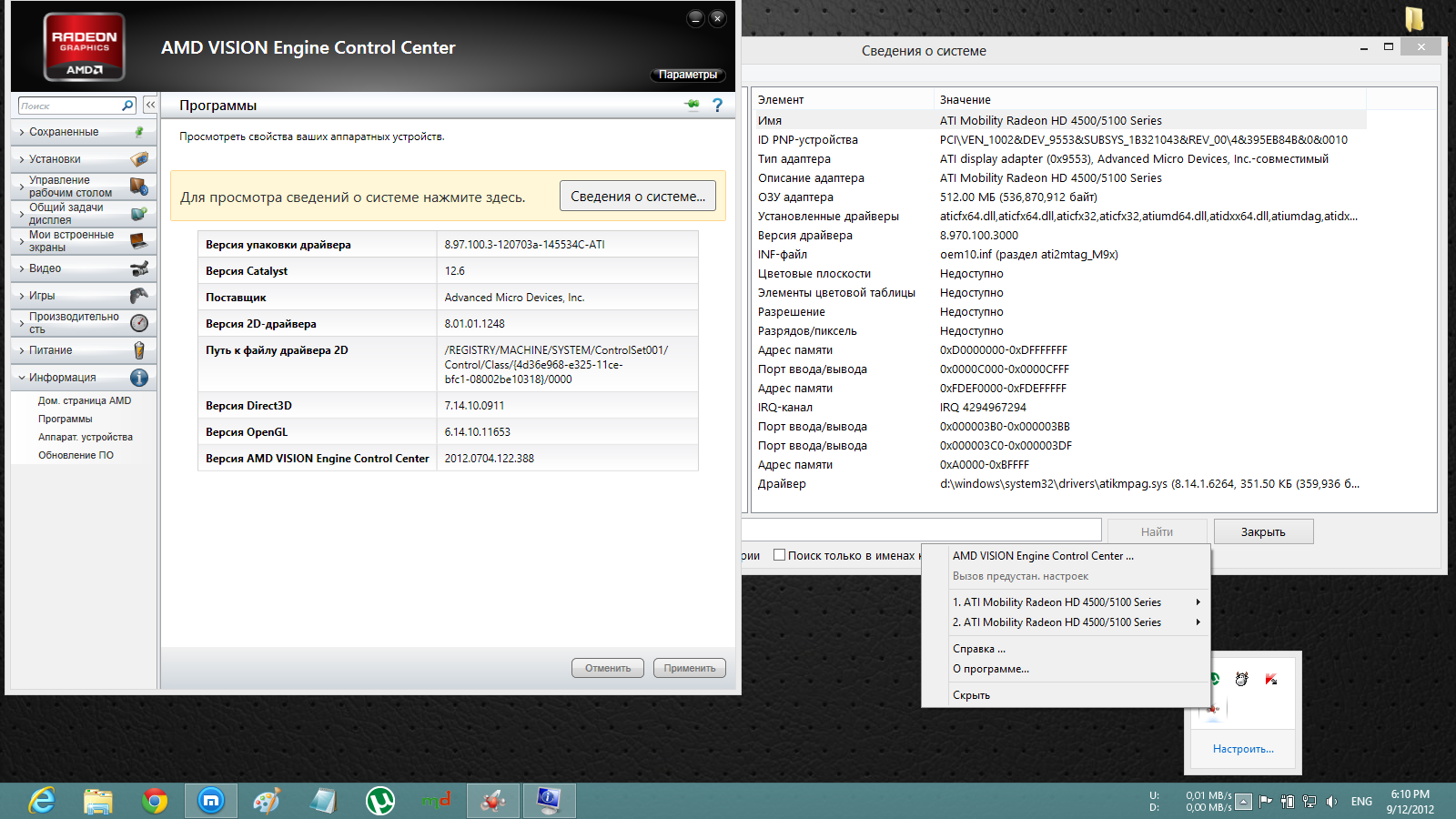The width and height of the screenshot is (1456, 819).
Task: Expand the Видео section in sidebar
Action: pyautogui.click(x=45, y=268)
